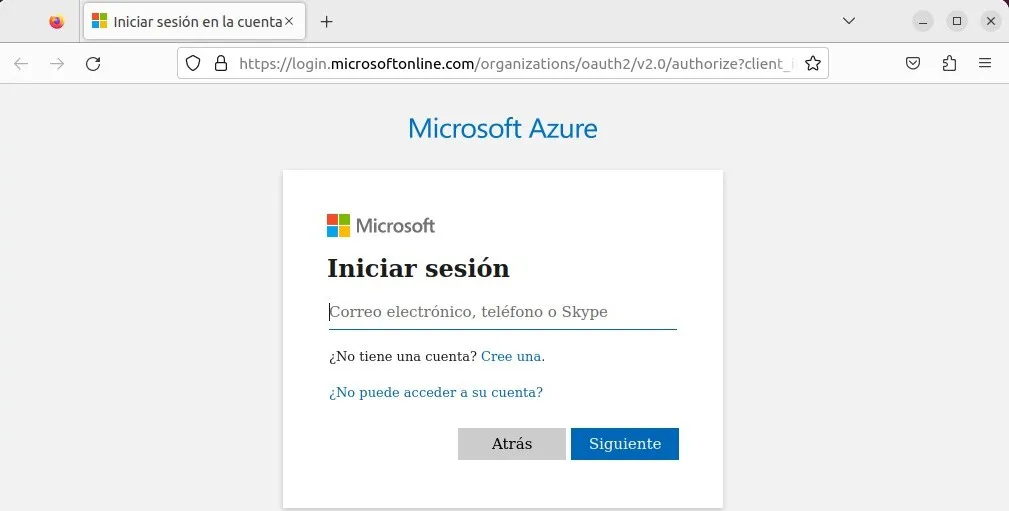Reload the current page
Screen dimensions: 1009x511
[x=93, y=64]
